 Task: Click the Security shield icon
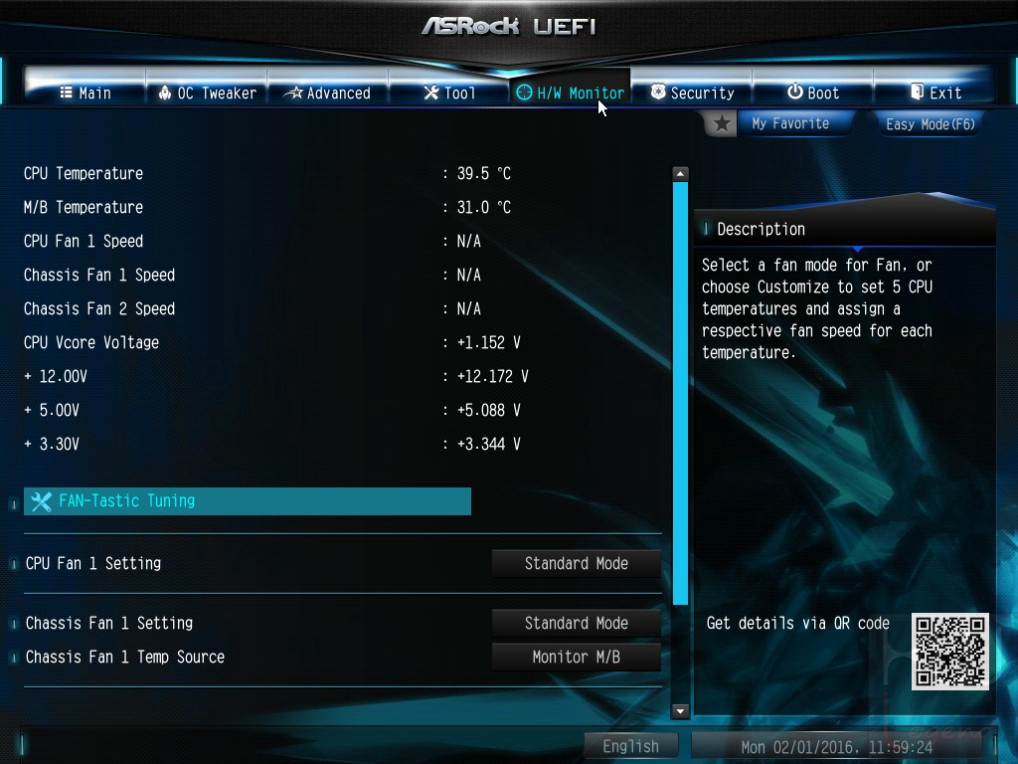click(658, 92)
